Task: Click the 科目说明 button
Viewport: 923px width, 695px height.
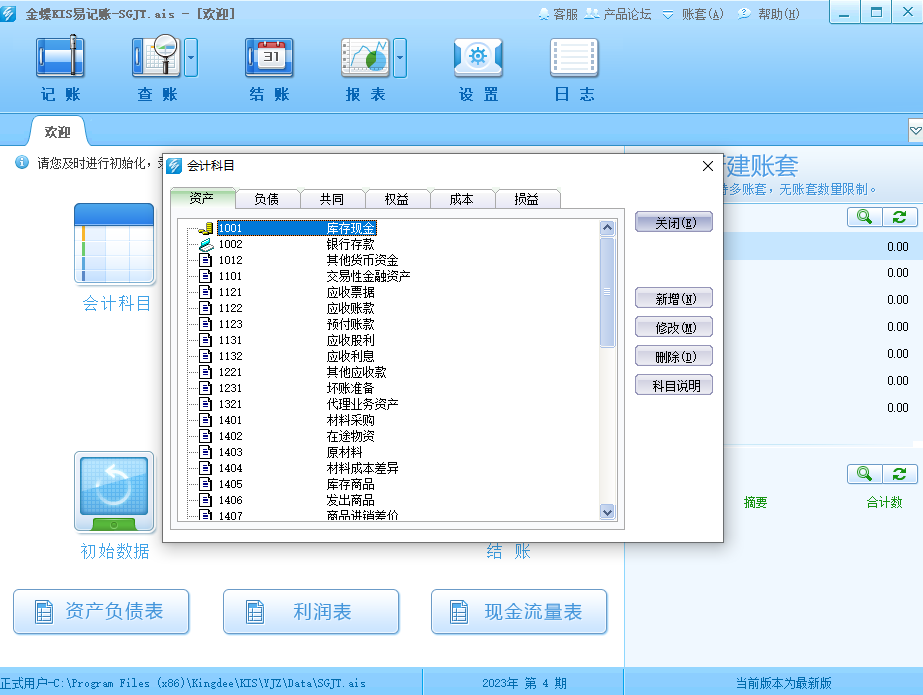Action: 674,385
